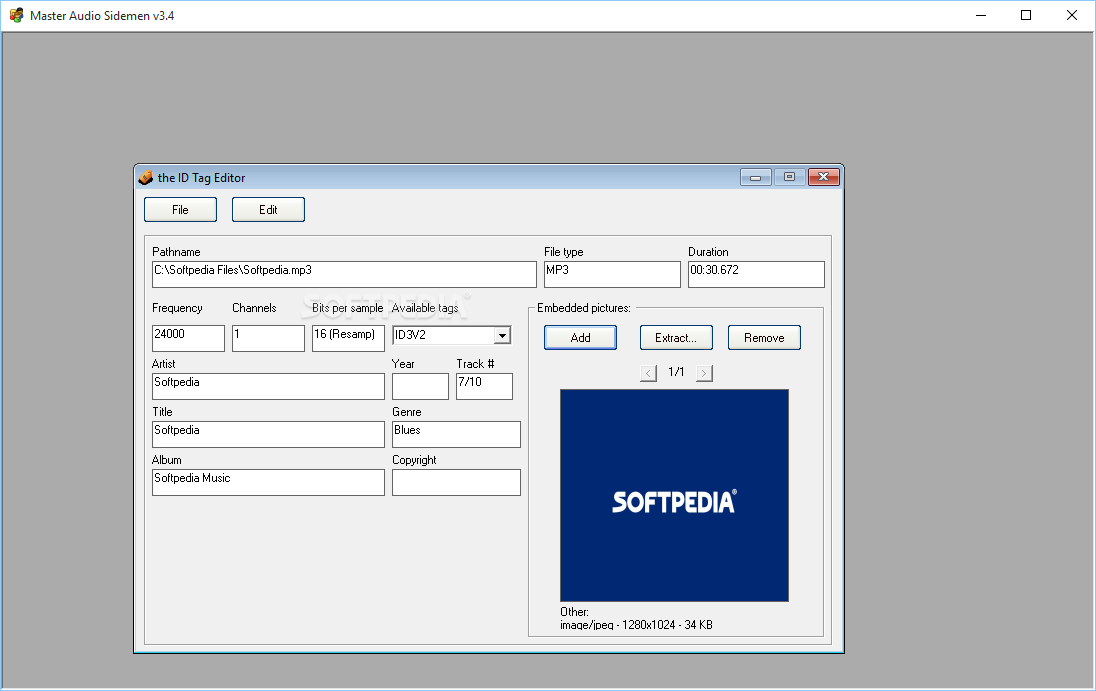Expand the Available tags ID3V2 dropdown
Screen dimensions: 1096x691
point(502,336)
